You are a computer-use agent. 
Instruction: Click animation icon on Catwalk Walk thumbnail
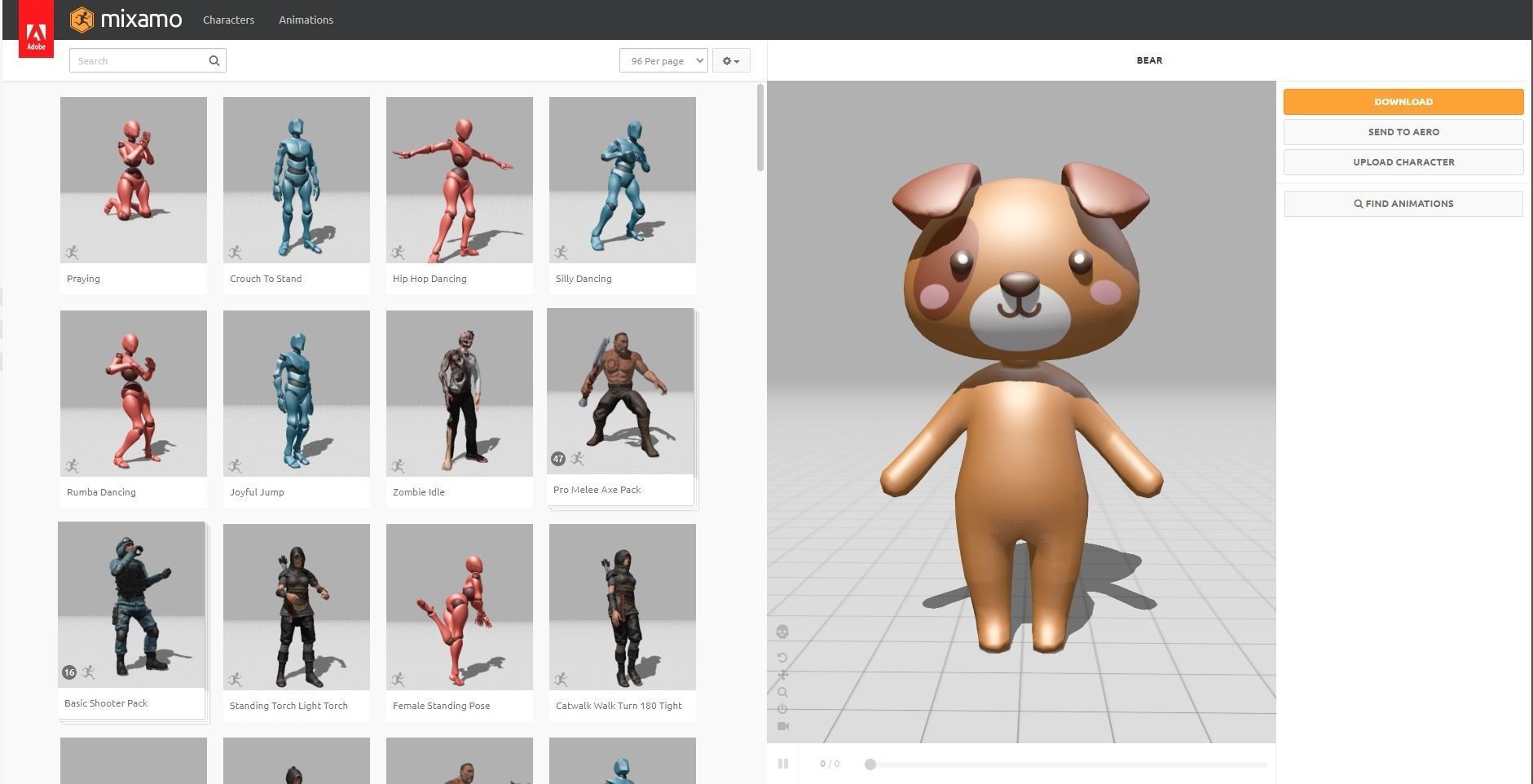(x=562, y=680)
